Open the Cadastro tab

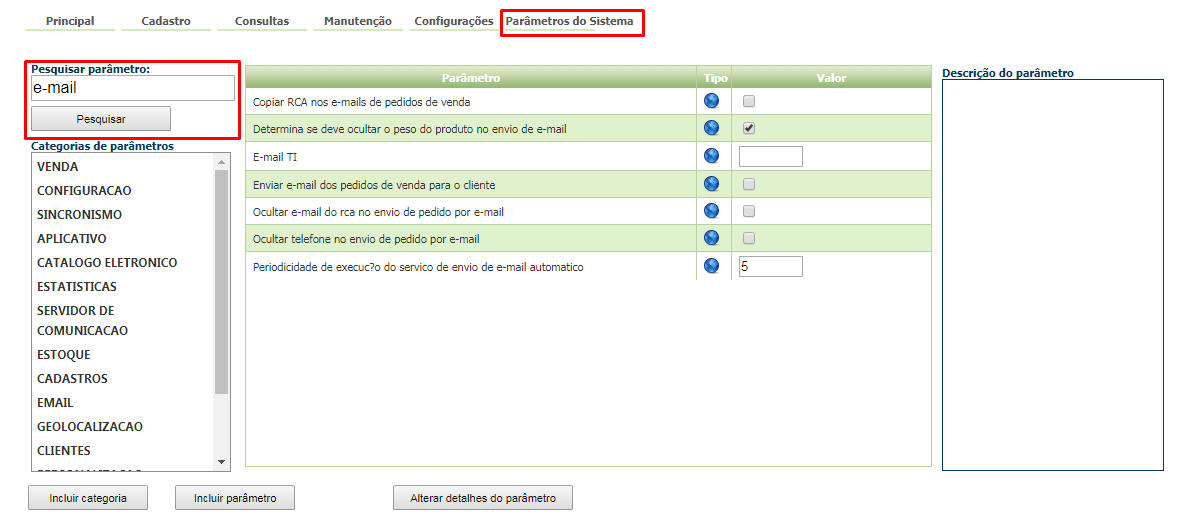coord(166,21)
